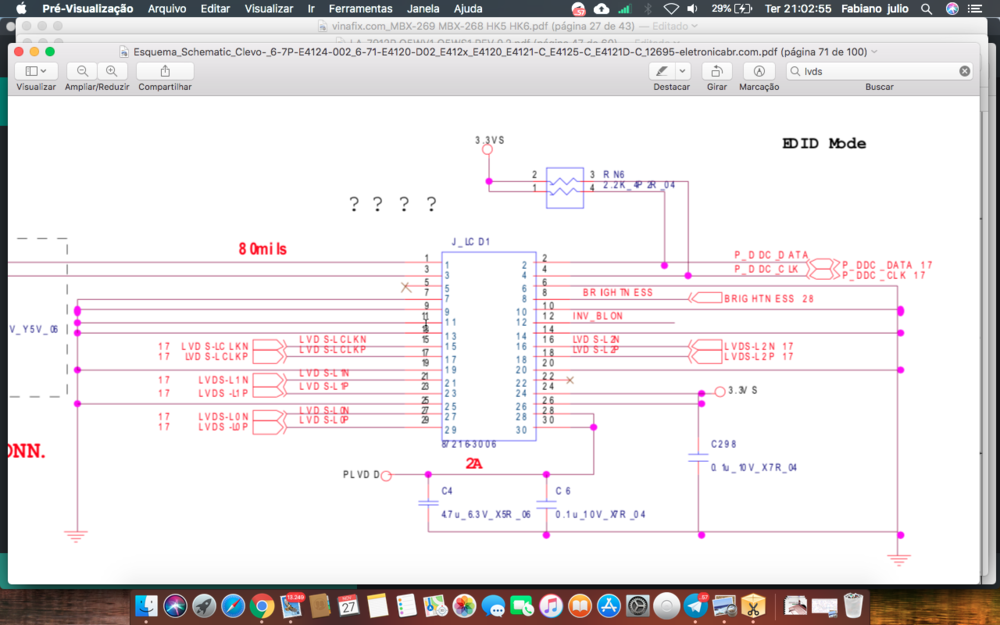The image size is (1000, 625).
Task: Launch Google Chrome from the dock
Action: pos(261,606)
